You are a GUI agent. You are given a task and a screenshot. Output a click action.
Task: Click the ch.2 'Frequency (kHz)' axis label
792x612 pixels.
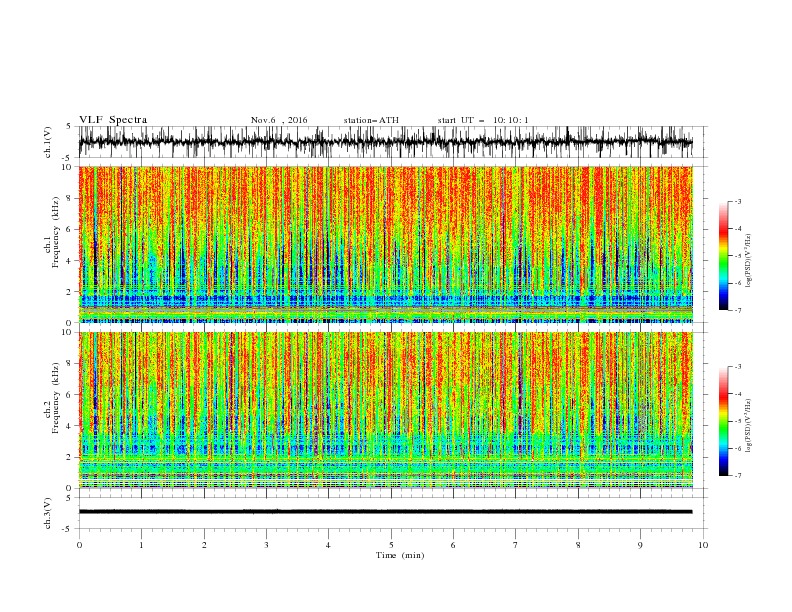coord(55,398)
